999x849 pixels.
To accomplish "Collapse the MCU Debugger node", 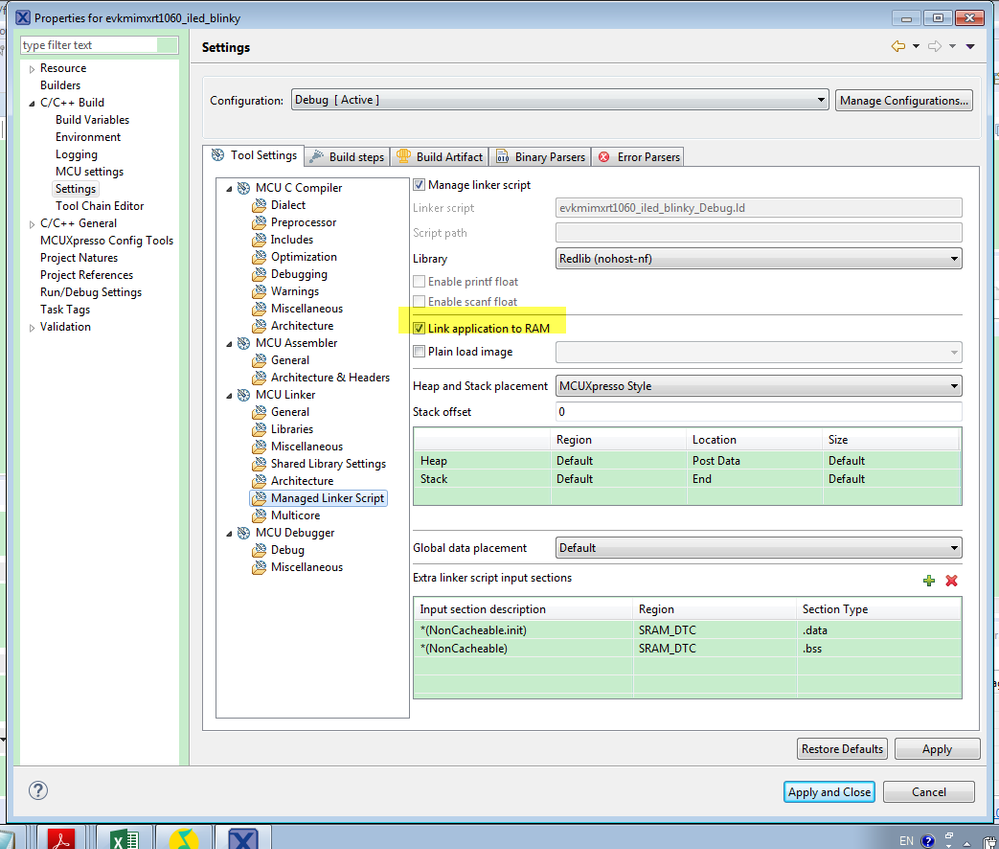I will pos(229,534).
